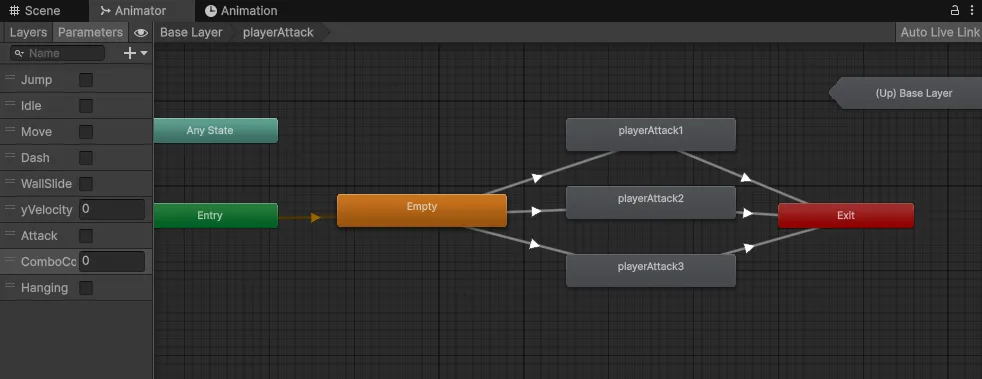Click the Jump parameter label
Screen dimensions: 982x379
[x=36, y=80]
